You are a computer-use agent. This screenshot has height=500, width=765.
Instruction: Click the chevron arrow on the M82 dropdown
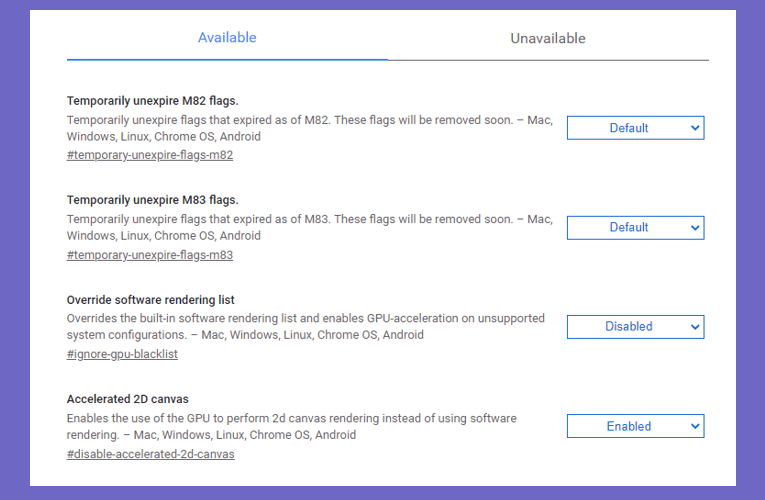pyautogui.click(x=695, y=128)
